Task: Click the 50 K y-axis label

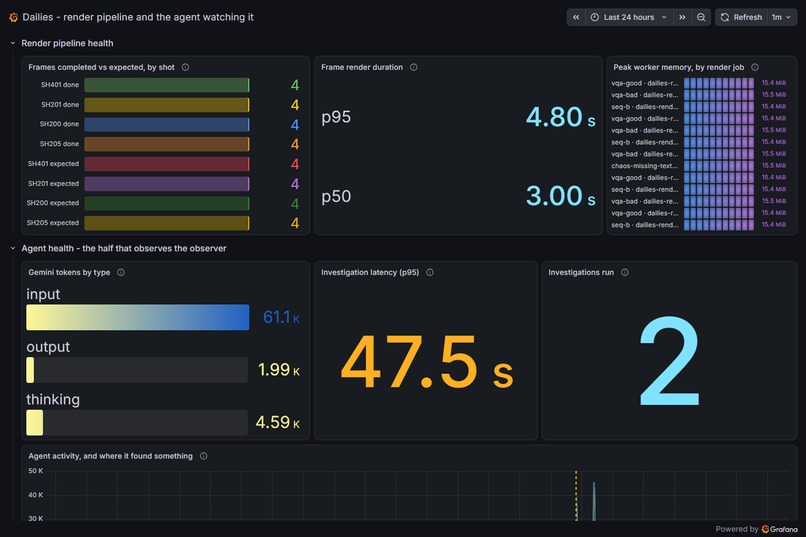Action: [x=35, y=471]
